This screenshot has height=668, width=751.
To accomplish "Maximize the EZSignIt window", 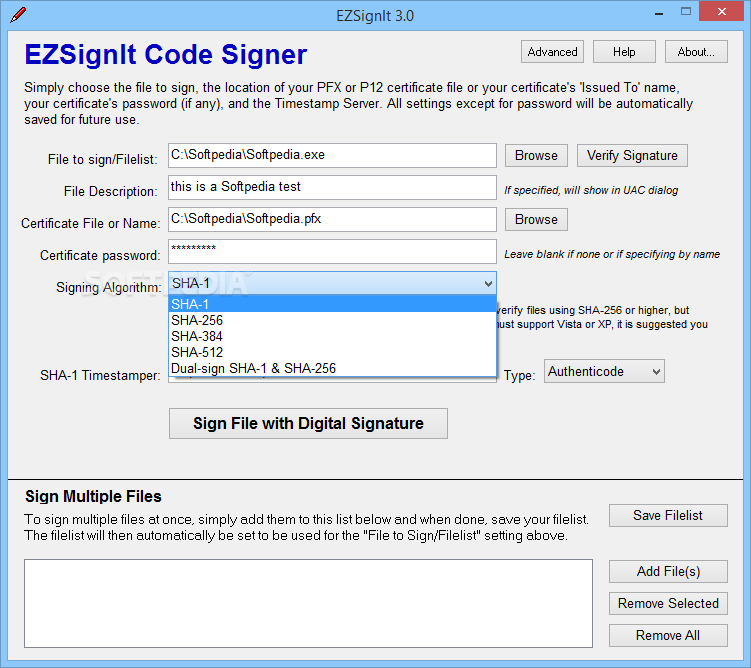I will coord(686,12).
